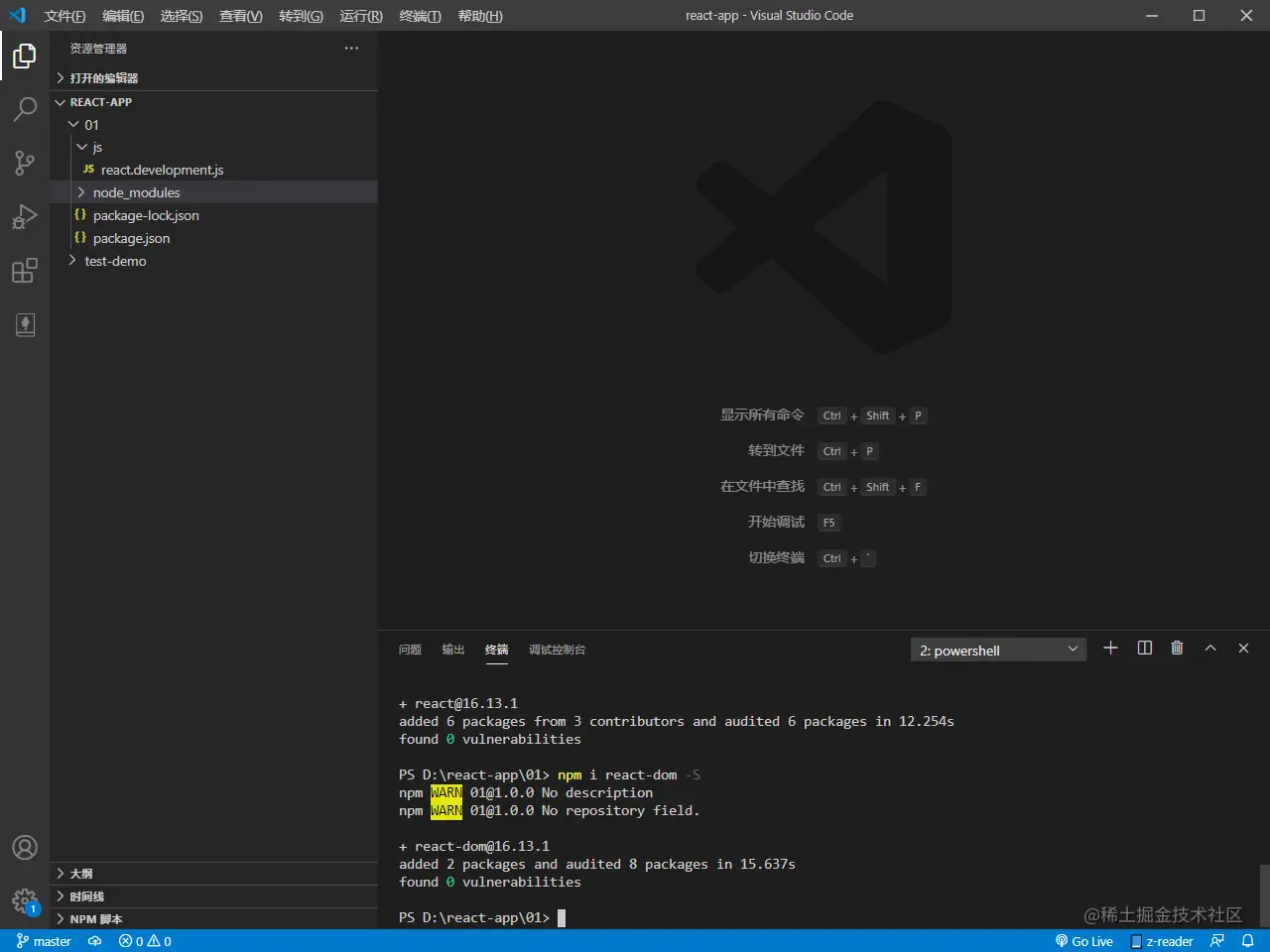Viewport: 1270px width, 952px height.
Task: Open the 终端(T) menu
Action: [420, 16]
